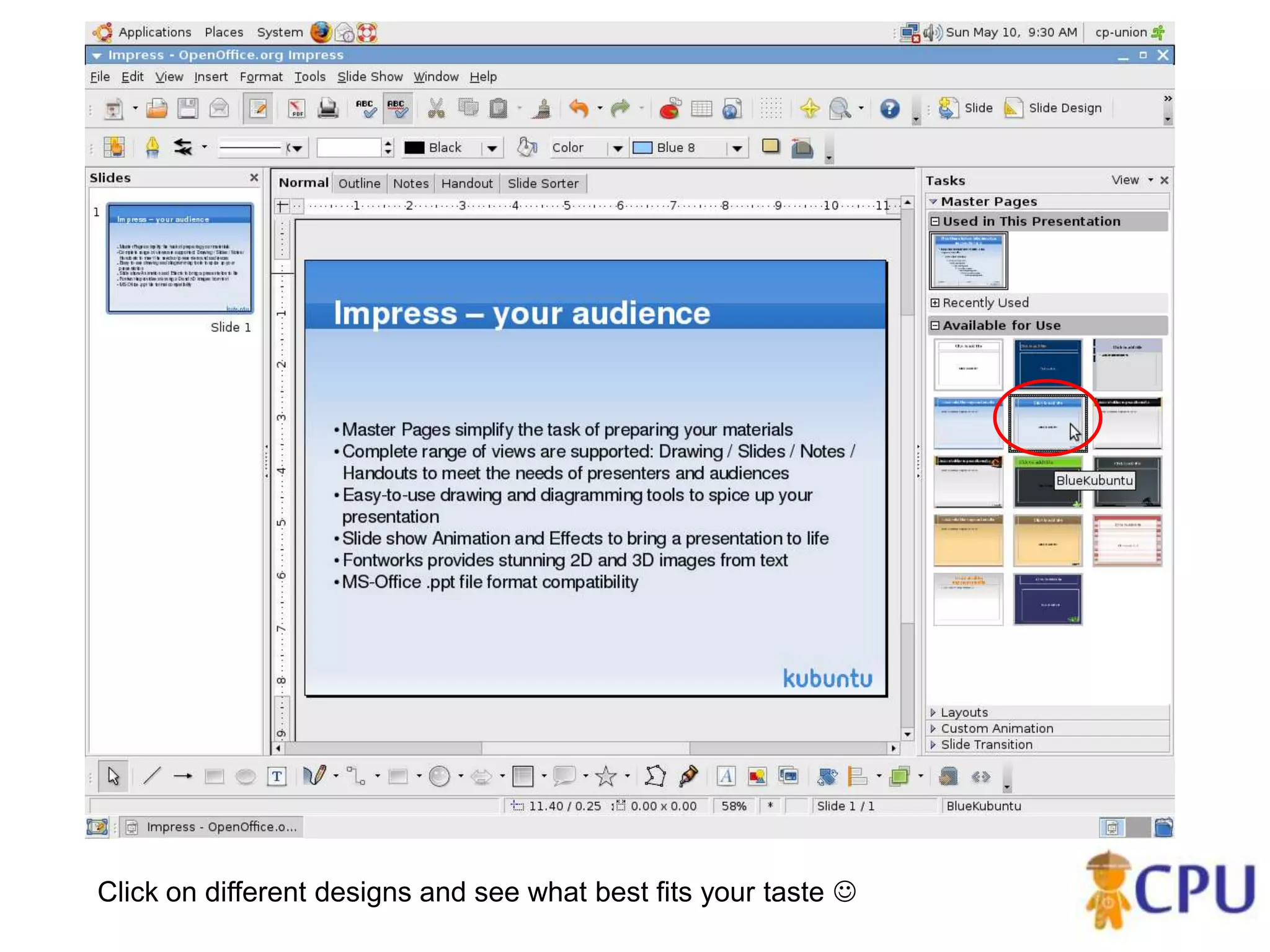Switch to the Handout tab
Screen dimensions: 1270x952
click(467, 183)
